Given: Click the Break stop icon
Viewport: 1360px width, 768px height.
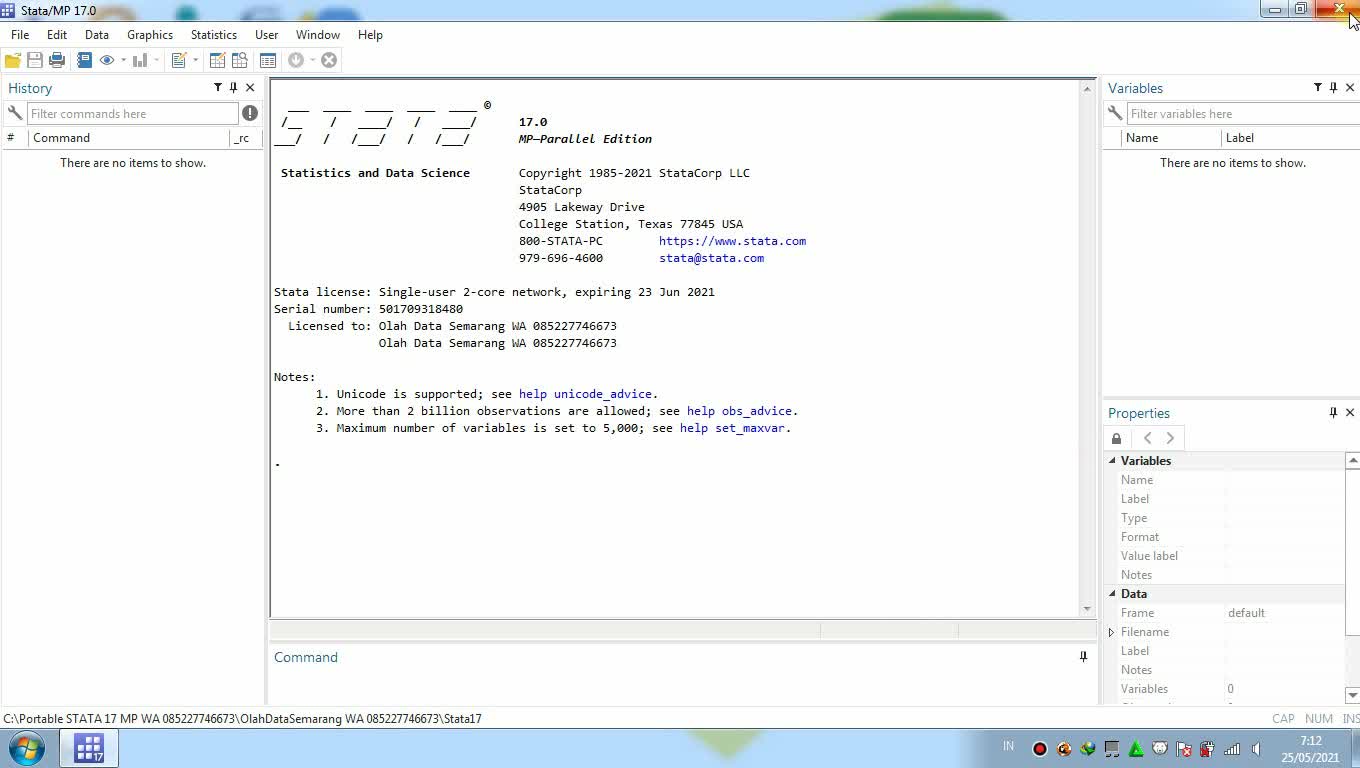Looking at the screenshot, I should (x=329, y=60).
